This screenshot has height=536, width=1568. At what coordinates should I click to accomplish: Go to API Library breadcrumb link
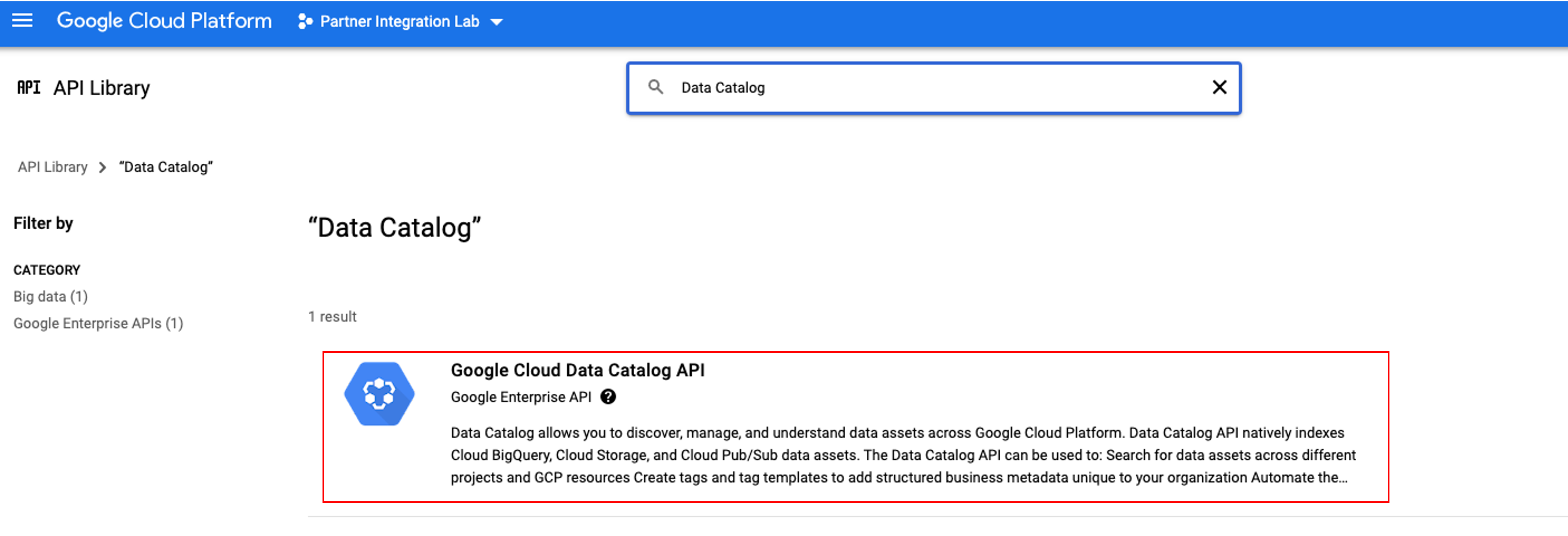point(52,167)
